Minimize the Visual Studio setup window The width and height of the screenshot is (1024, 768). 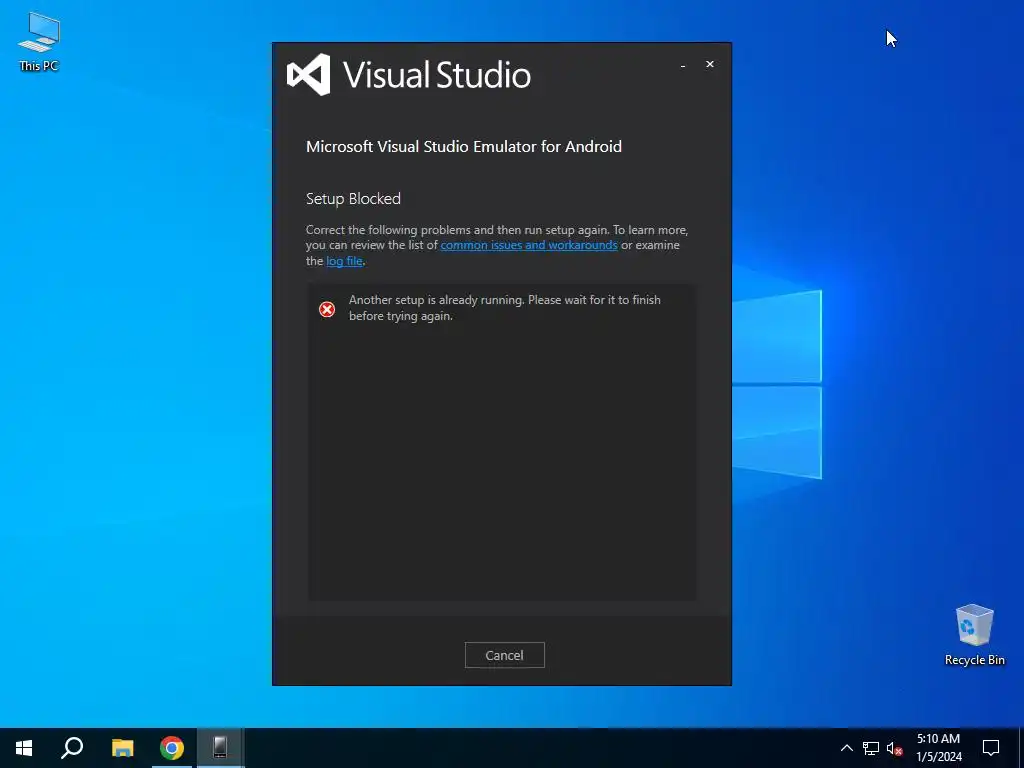pos(682,65)
